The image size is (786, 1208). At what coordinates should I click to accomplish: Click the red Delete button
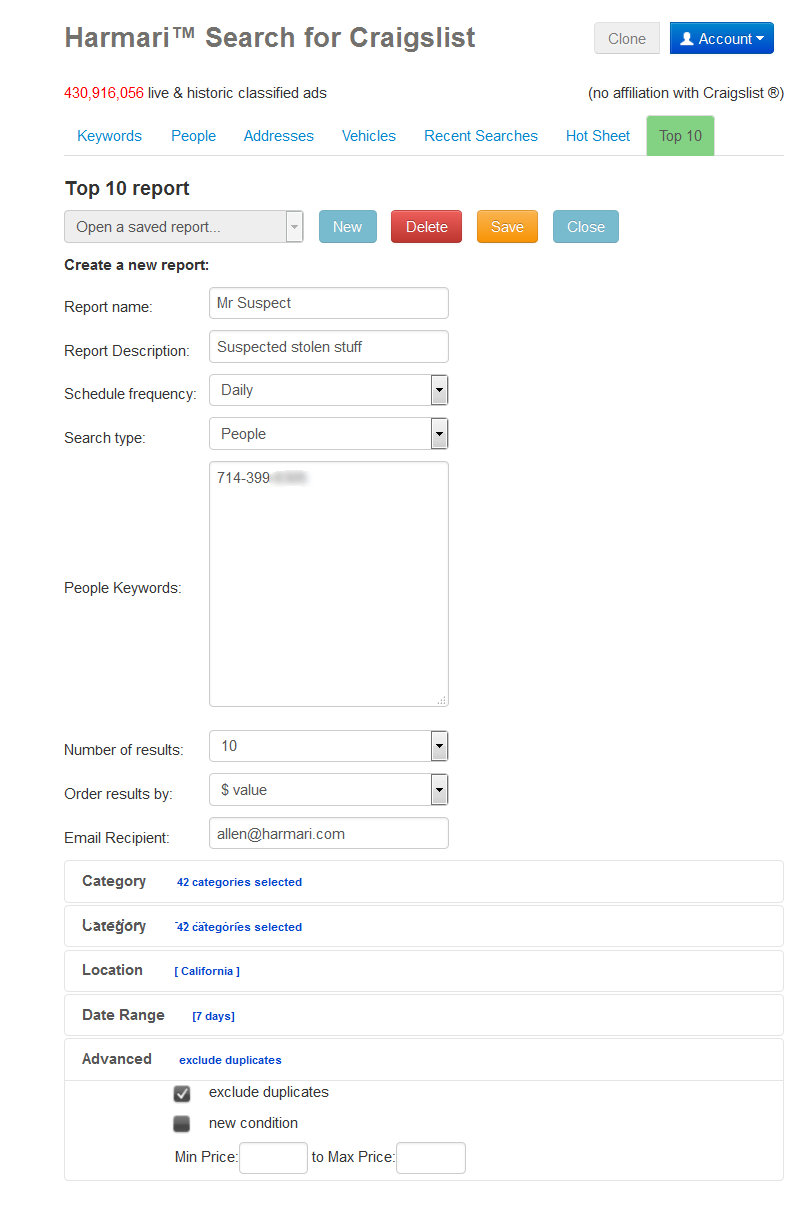tap(427, 227)
